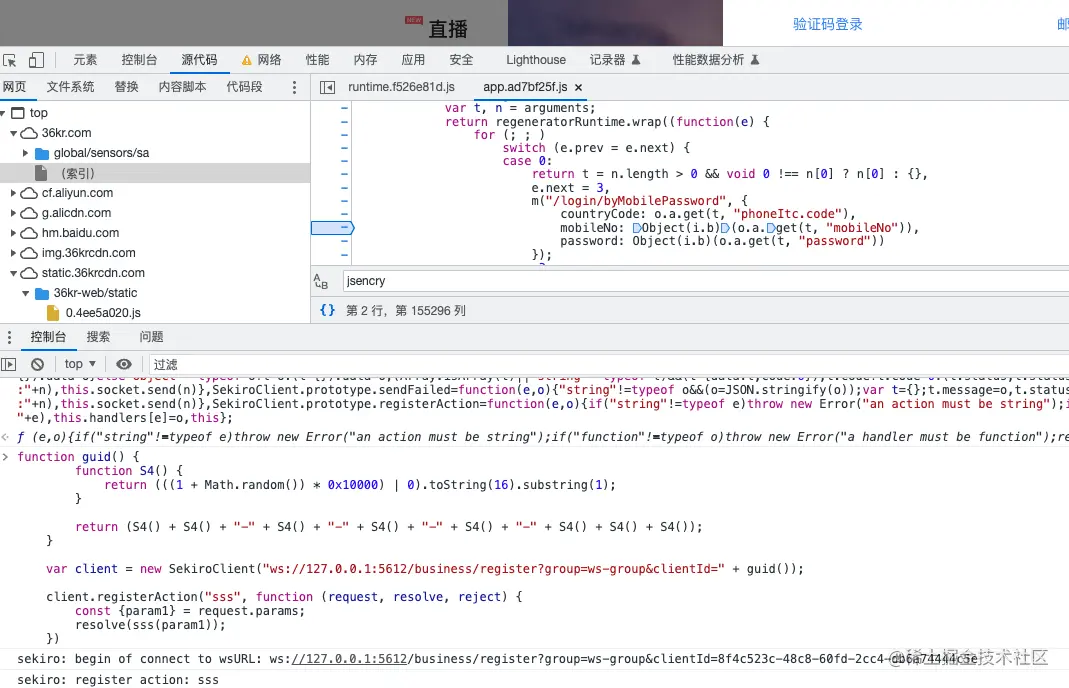Image resolution: width=1069 pixels, height=688 pixels.
Task: Toggle match case icon in search bar
Action: click(320, 281)
